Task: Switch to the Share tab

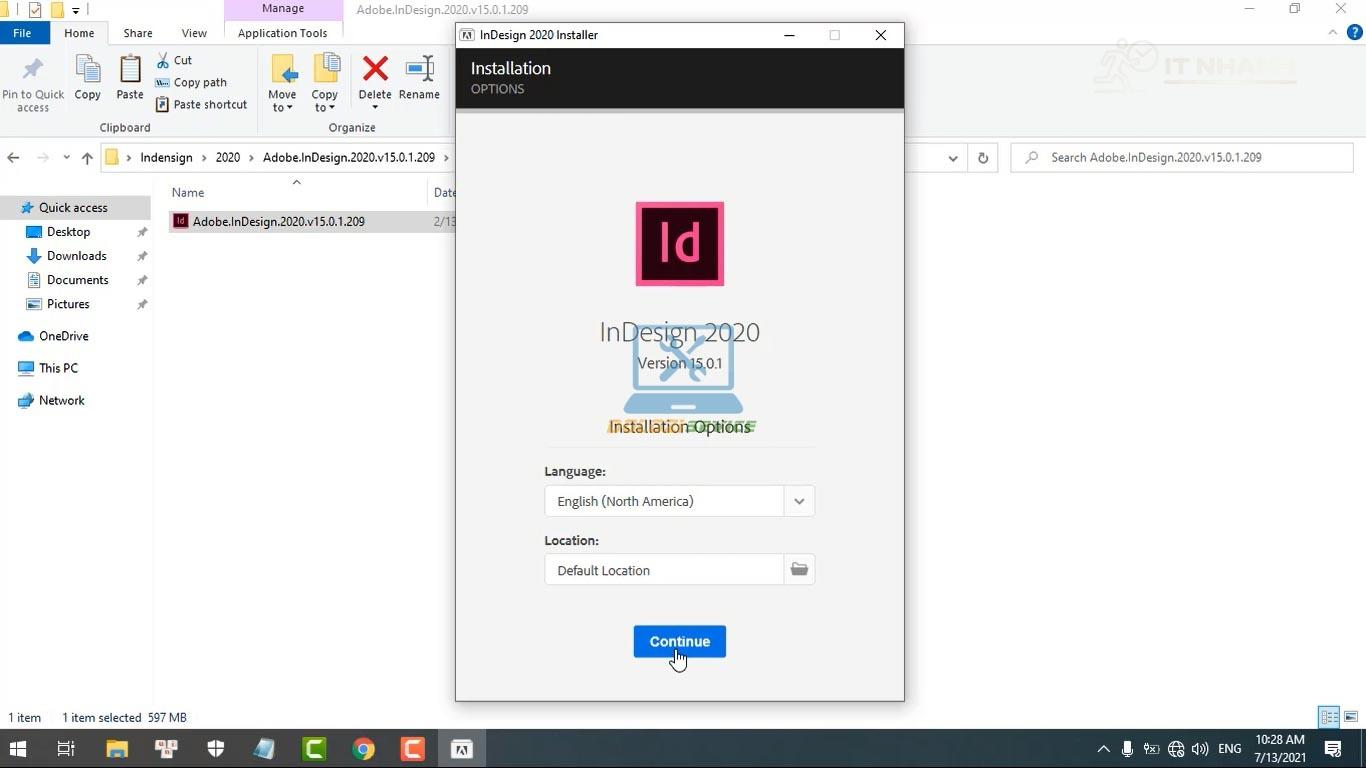Action: coord(137,32)
